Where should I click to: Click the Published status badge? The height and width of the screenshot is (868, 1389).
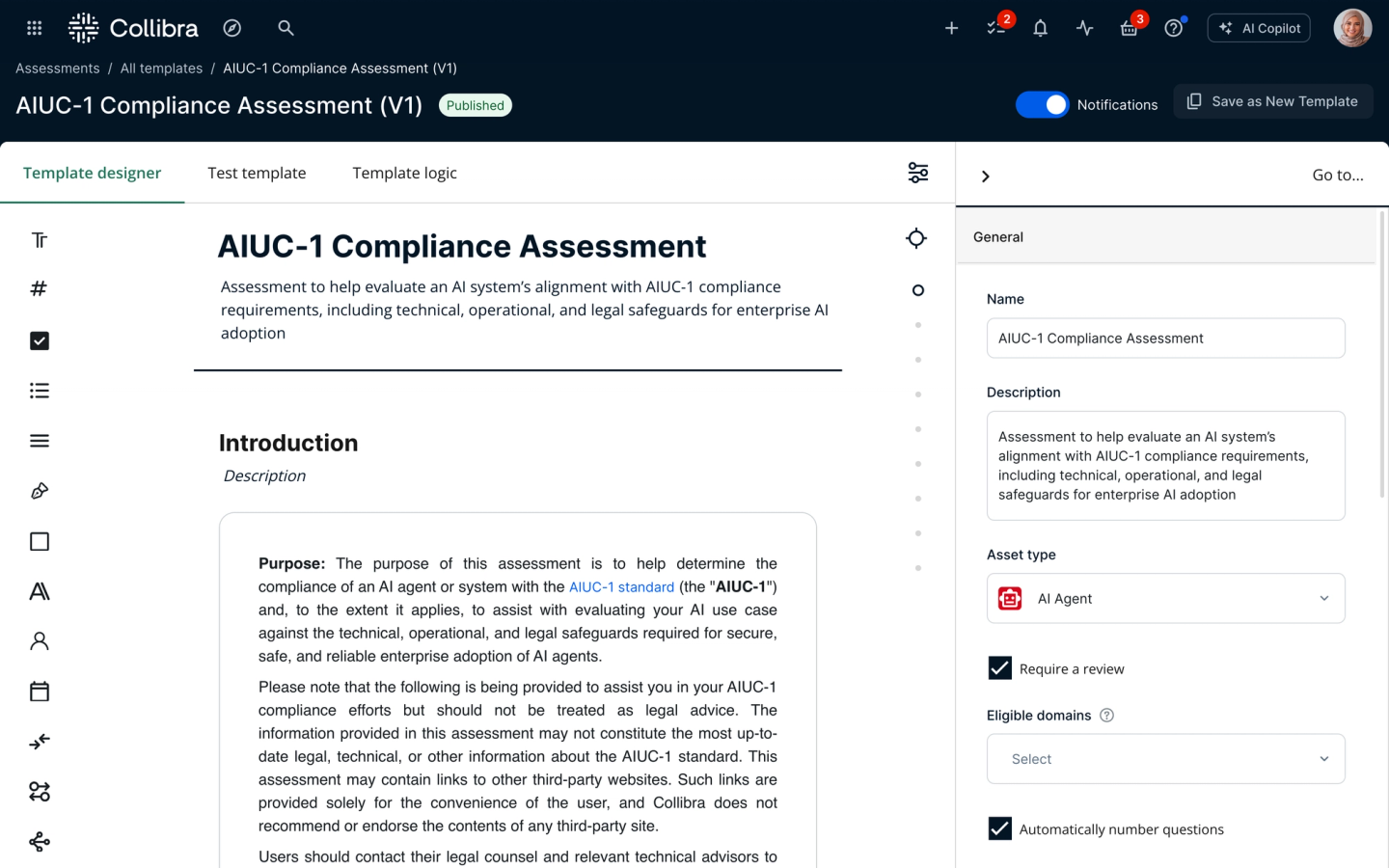[476, 105]
